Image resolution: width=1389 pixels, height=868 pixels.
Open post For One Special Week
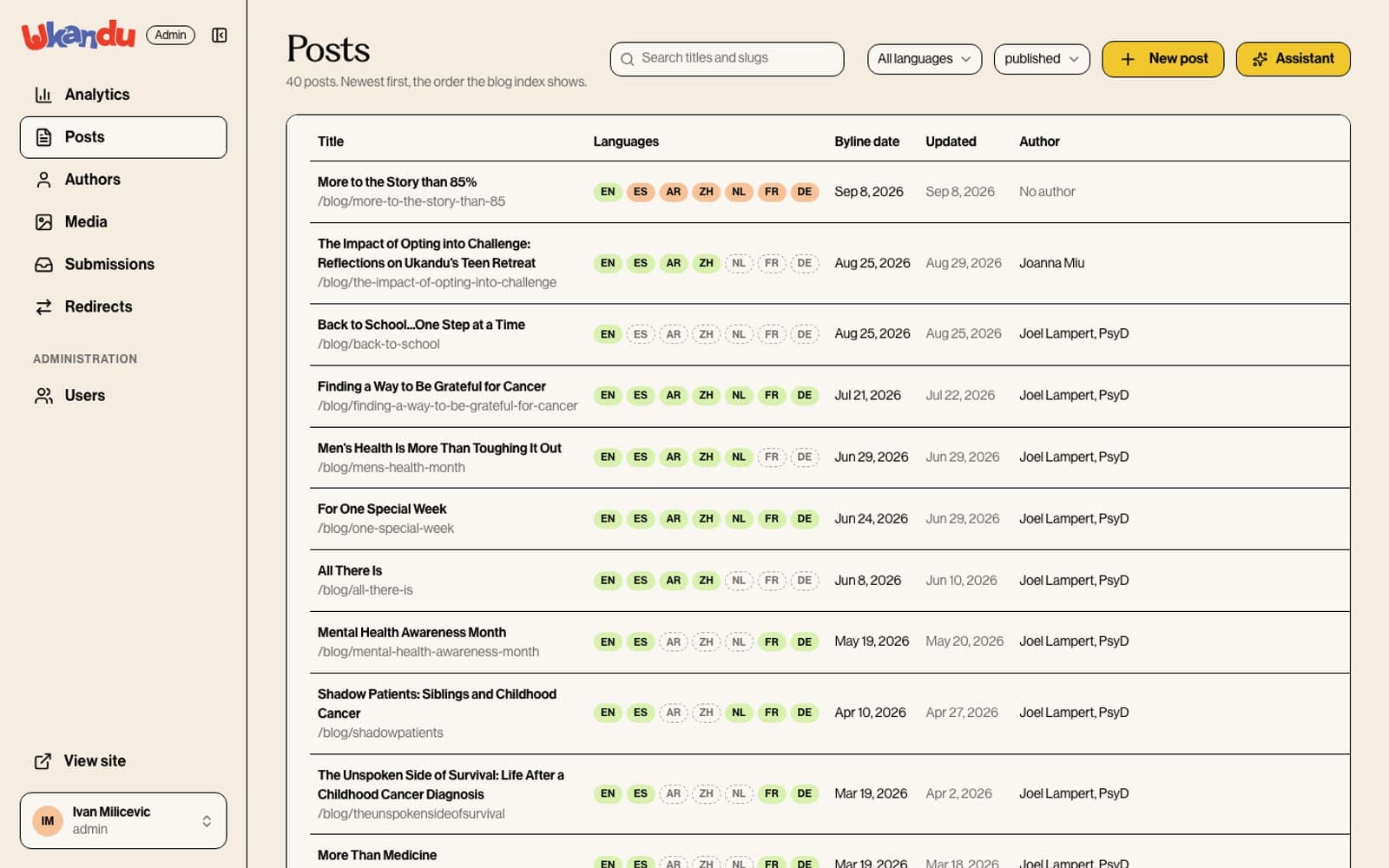click(382, 510)
